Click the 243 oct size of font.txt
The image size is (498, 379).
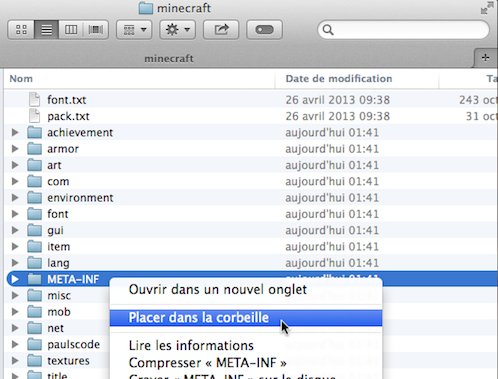pyautogui.click(x=478, y=100)
